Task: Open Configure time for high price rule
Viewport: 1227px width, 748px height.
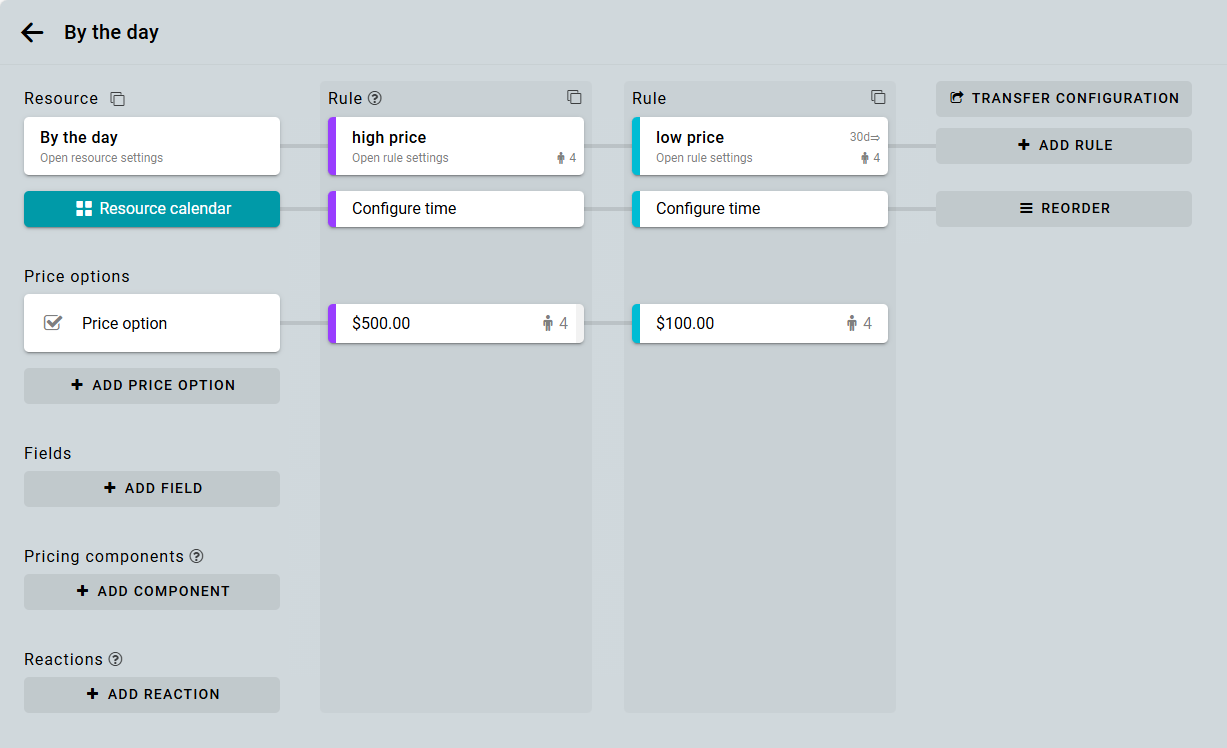Action: (x=456, y=209)
